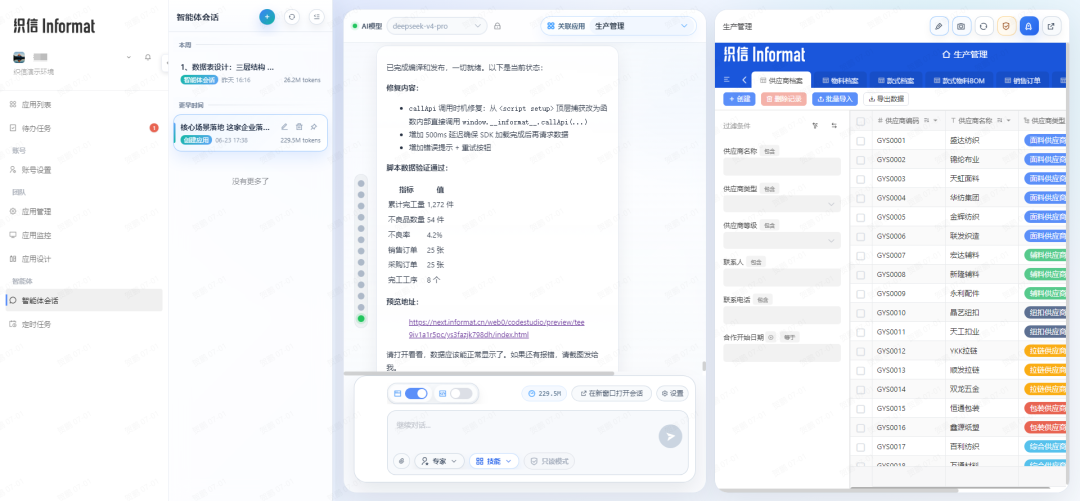1080x501 pixels.
Task: Check the row checkbox for GYS0010
Action: (860, 313)
